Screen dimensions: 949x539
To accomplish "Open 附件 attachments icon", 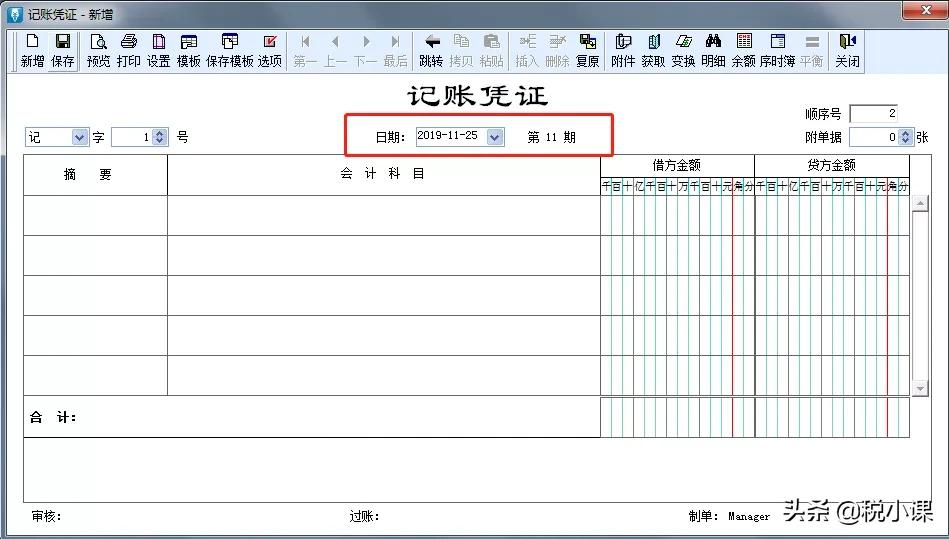I will click(623, 51).
